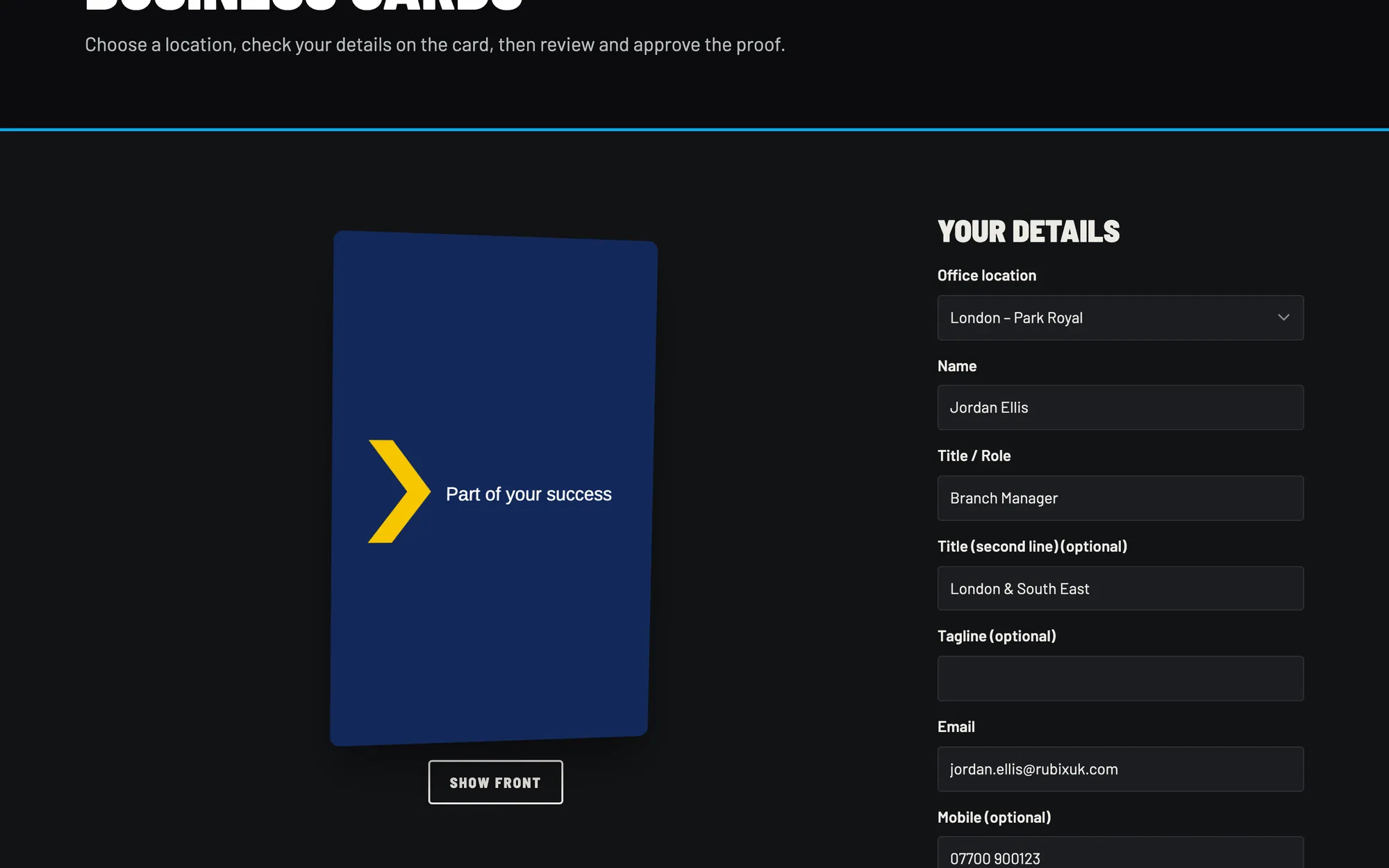This screenshot has height=868, width=1389.
Task: Click the YOUR DETAILS heading
Action: tap(1029, 231)
